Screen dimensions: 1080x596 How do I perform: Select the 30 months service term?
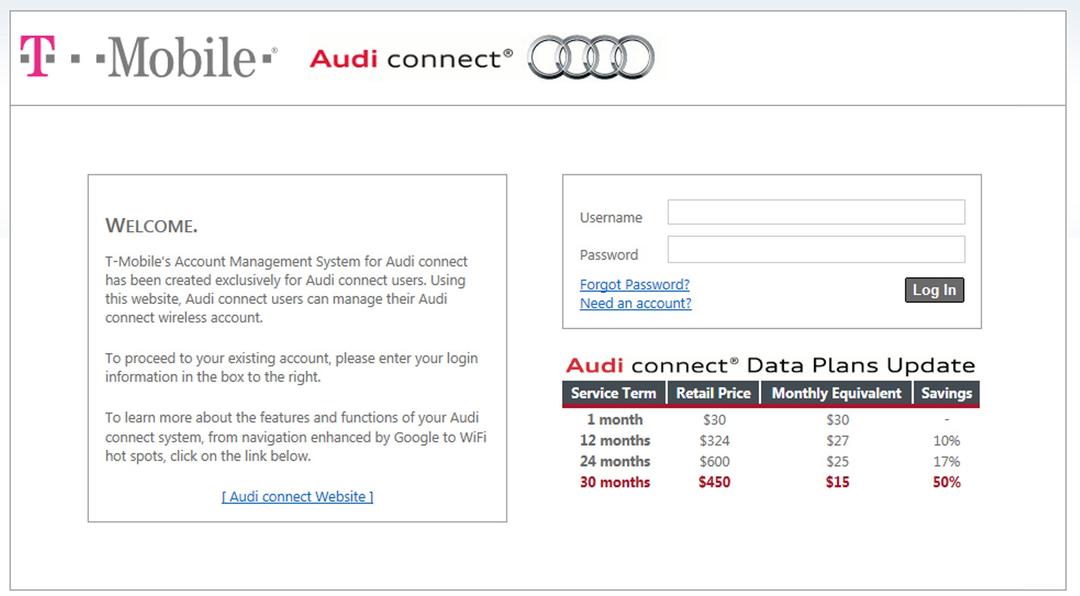point(614,482)
